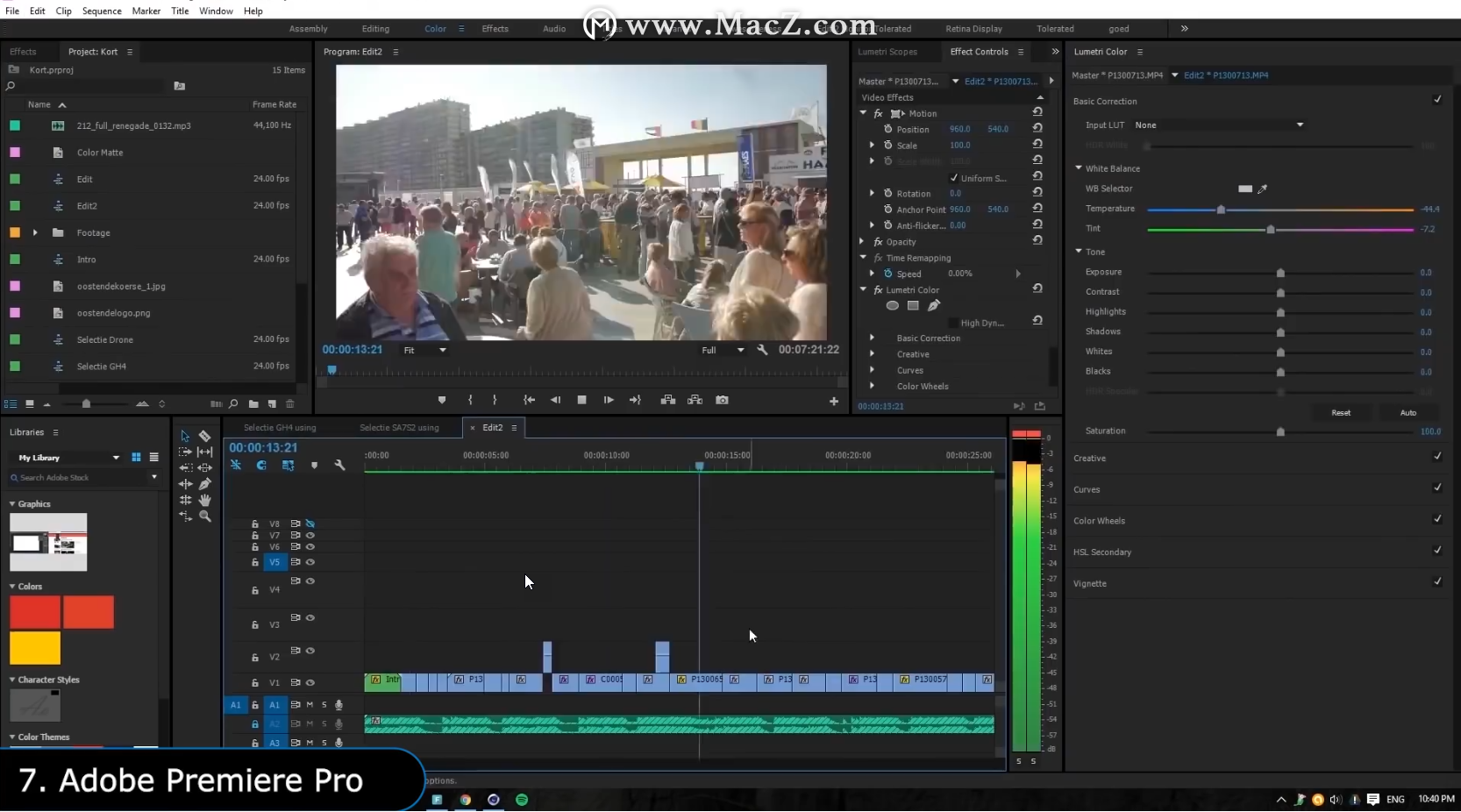
Task: Export frame with camera icon
Action: (x=722, y=400)
